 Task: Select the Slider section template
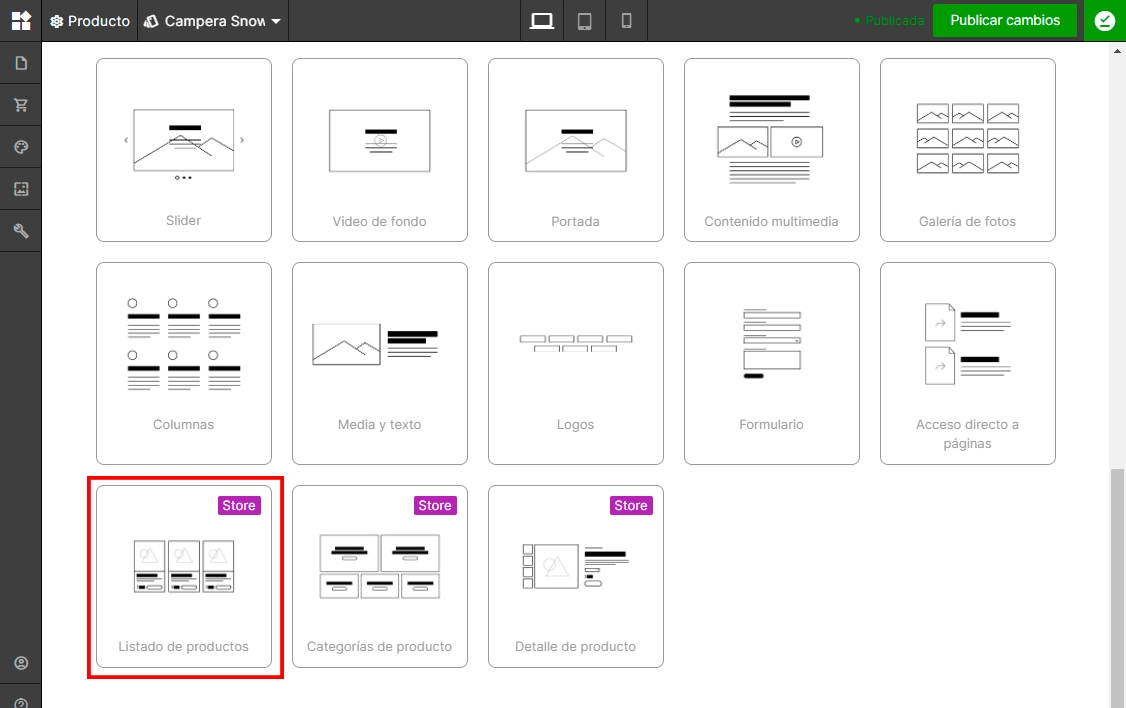tap(184, 149)
